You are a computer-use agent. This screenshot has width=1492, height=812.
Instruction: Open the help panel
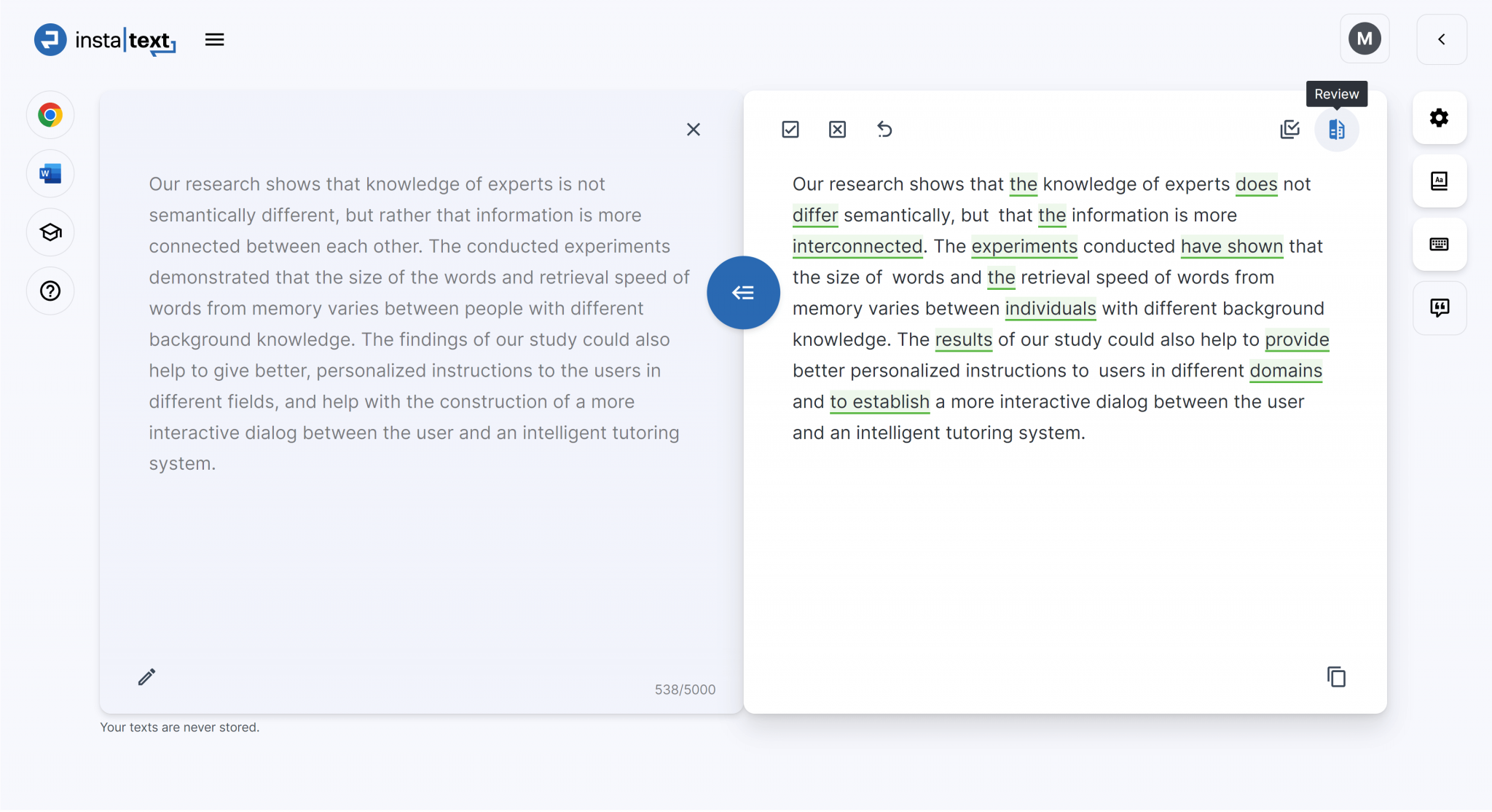click(50, 291)
